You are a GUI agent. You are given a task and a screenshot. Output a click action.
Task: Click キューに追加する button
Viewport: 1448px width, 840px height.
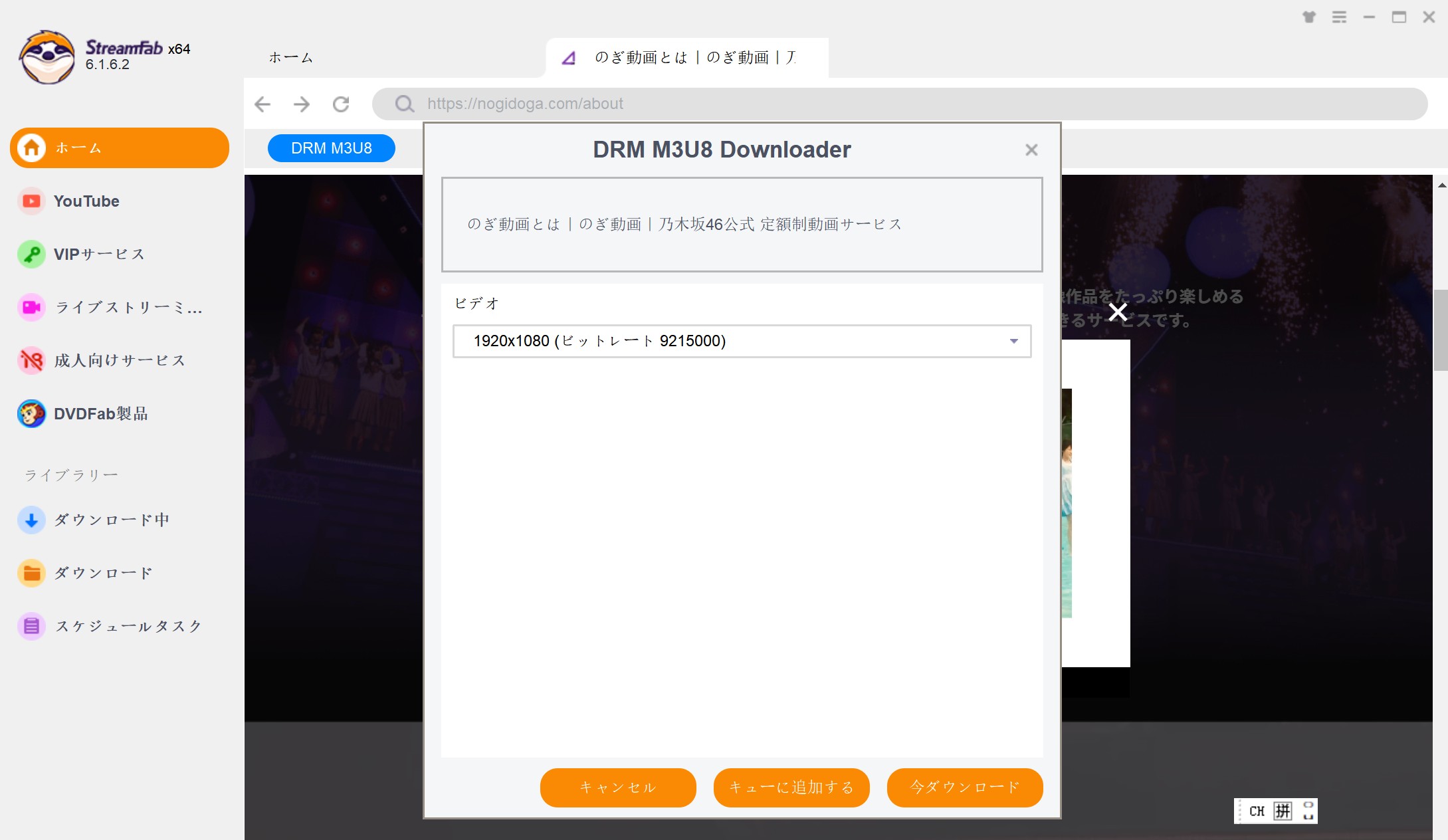(x=791, y=787)
